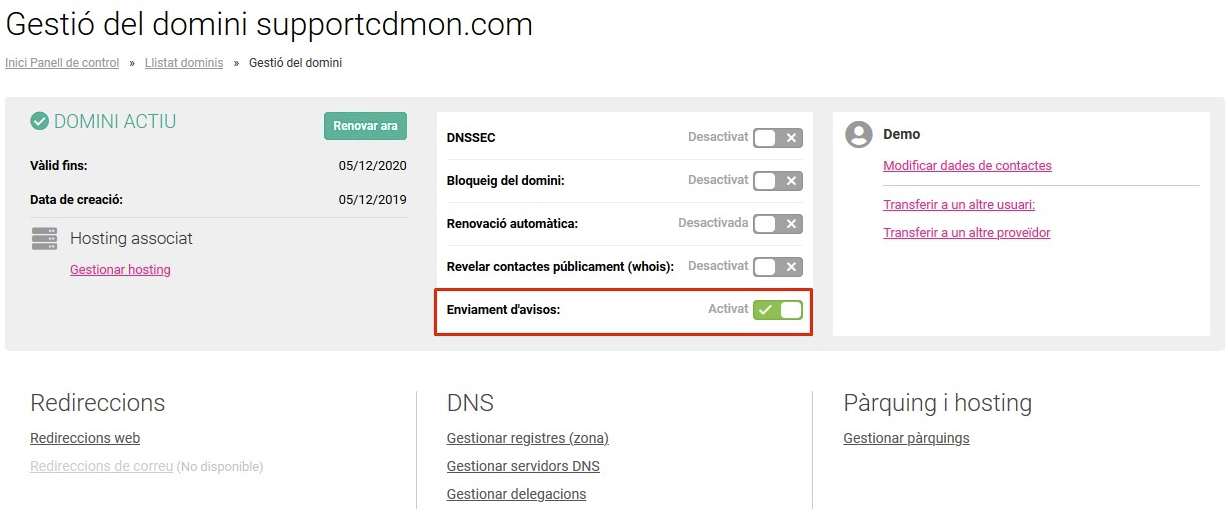Select Transferir a un altre proveïdor
1228x514 pixels.
[x=967, y=233]
